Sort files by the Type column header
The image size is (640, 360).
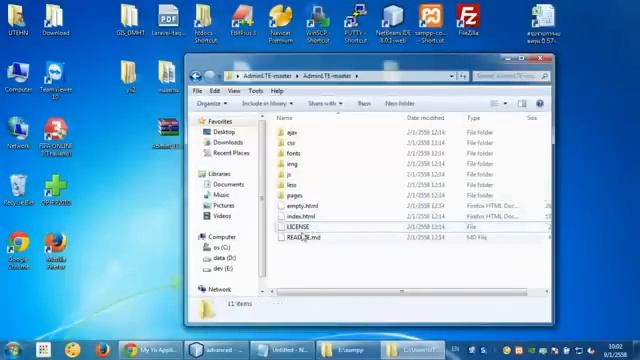[x=473, y=118]
